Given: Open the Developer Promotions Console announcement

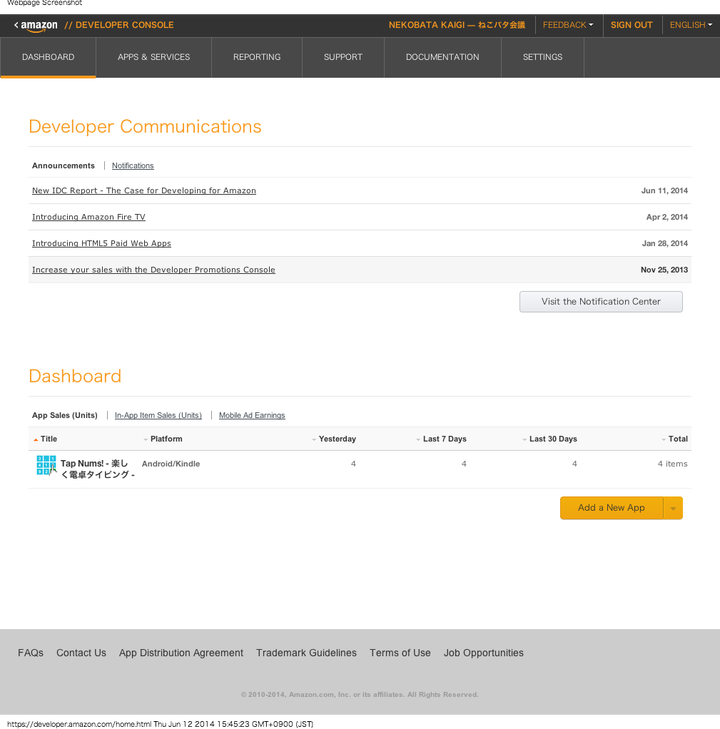Looking at the screenshot, I should 153,270.
